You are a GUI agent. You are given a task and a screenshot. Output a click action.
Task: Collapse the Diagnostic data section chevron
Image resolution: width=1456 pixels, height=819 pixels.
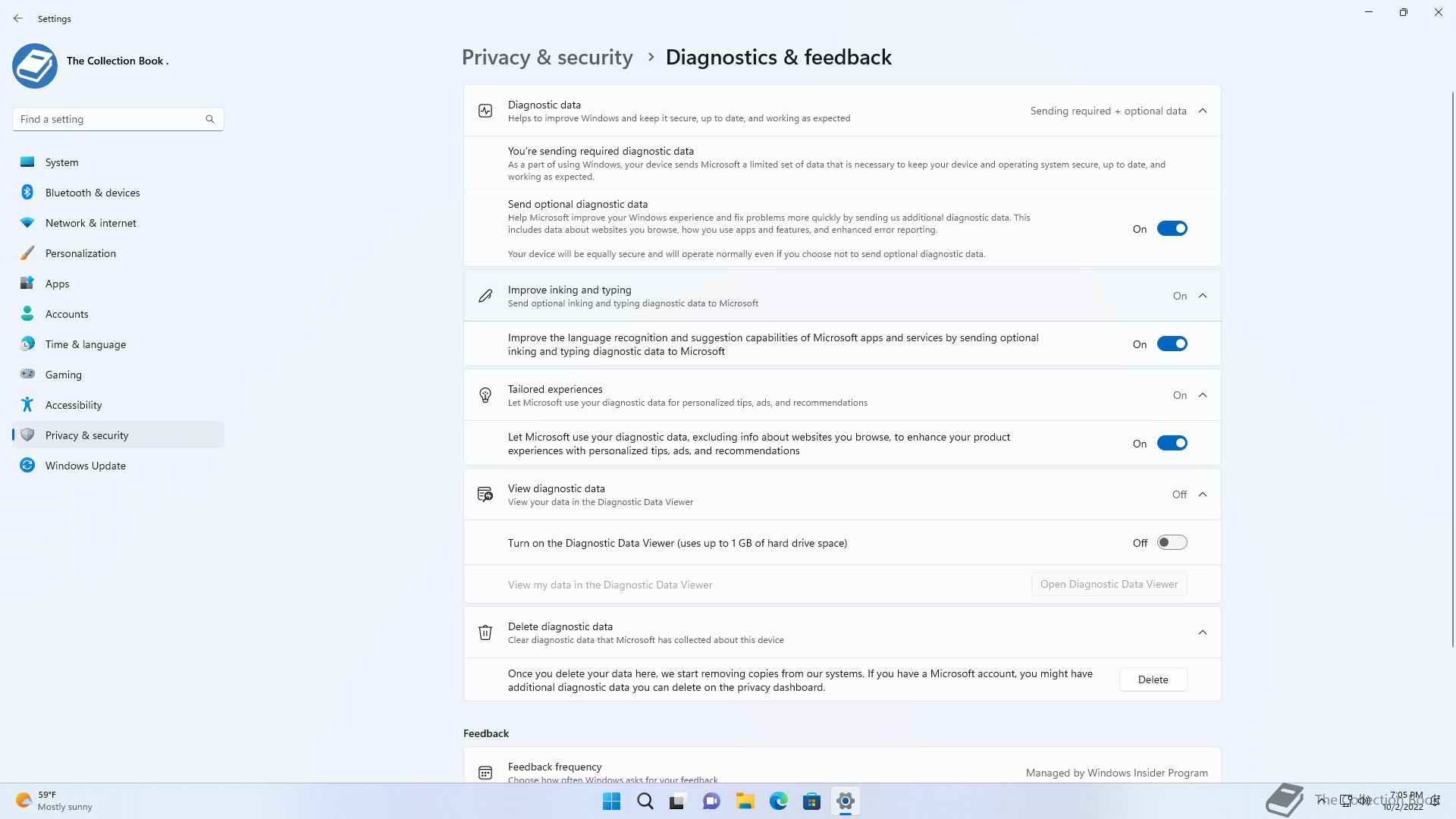[x=1203, y=111]
